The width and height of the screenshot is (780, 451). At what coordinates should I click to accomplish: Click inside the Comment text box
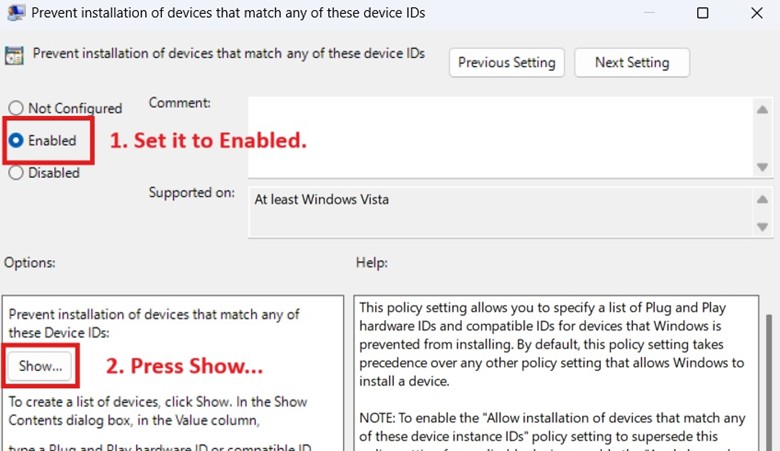[498, 137]
